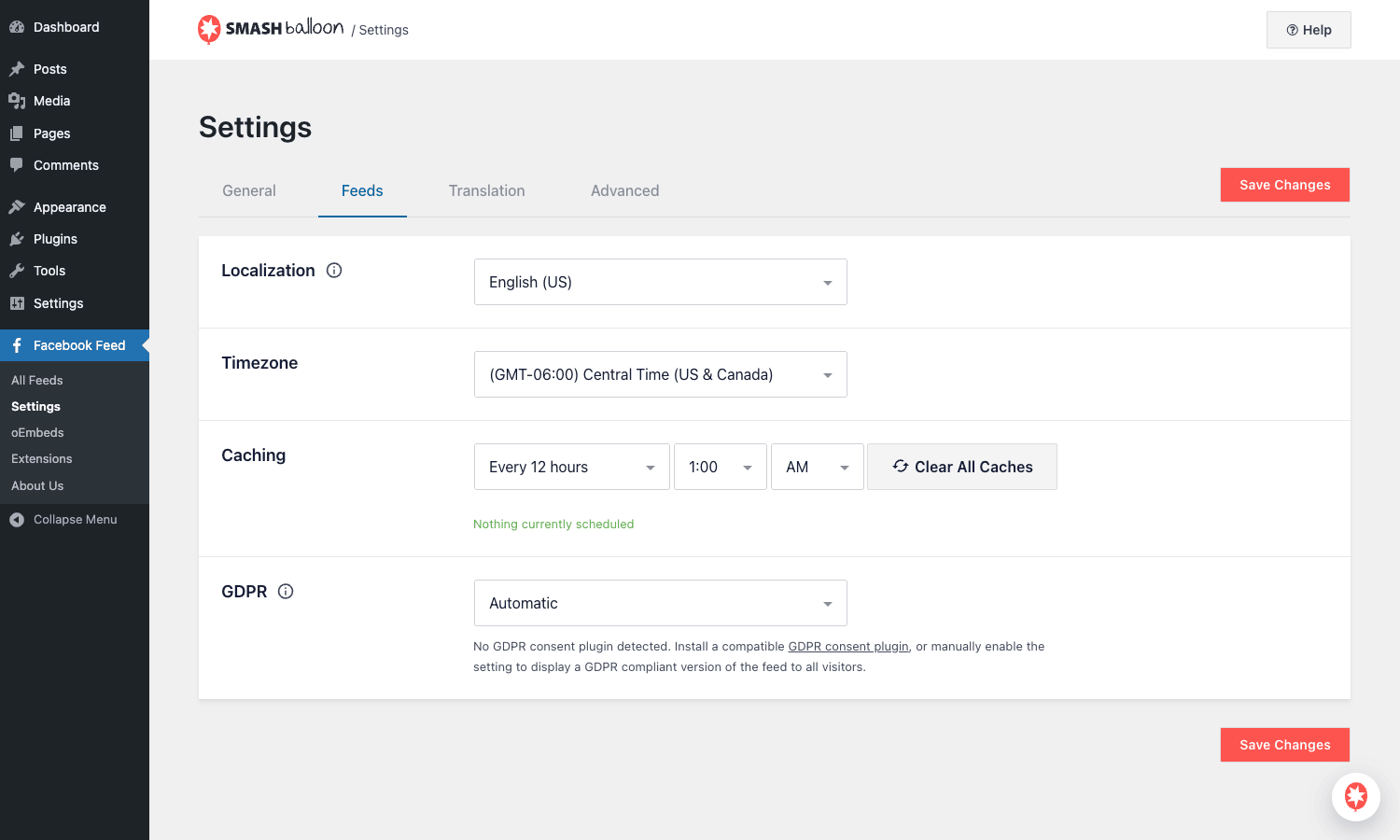This screenshot has width=1400, height=840.
Task: Click the Clear All Caches button
Action: click(x=962, y=467)
